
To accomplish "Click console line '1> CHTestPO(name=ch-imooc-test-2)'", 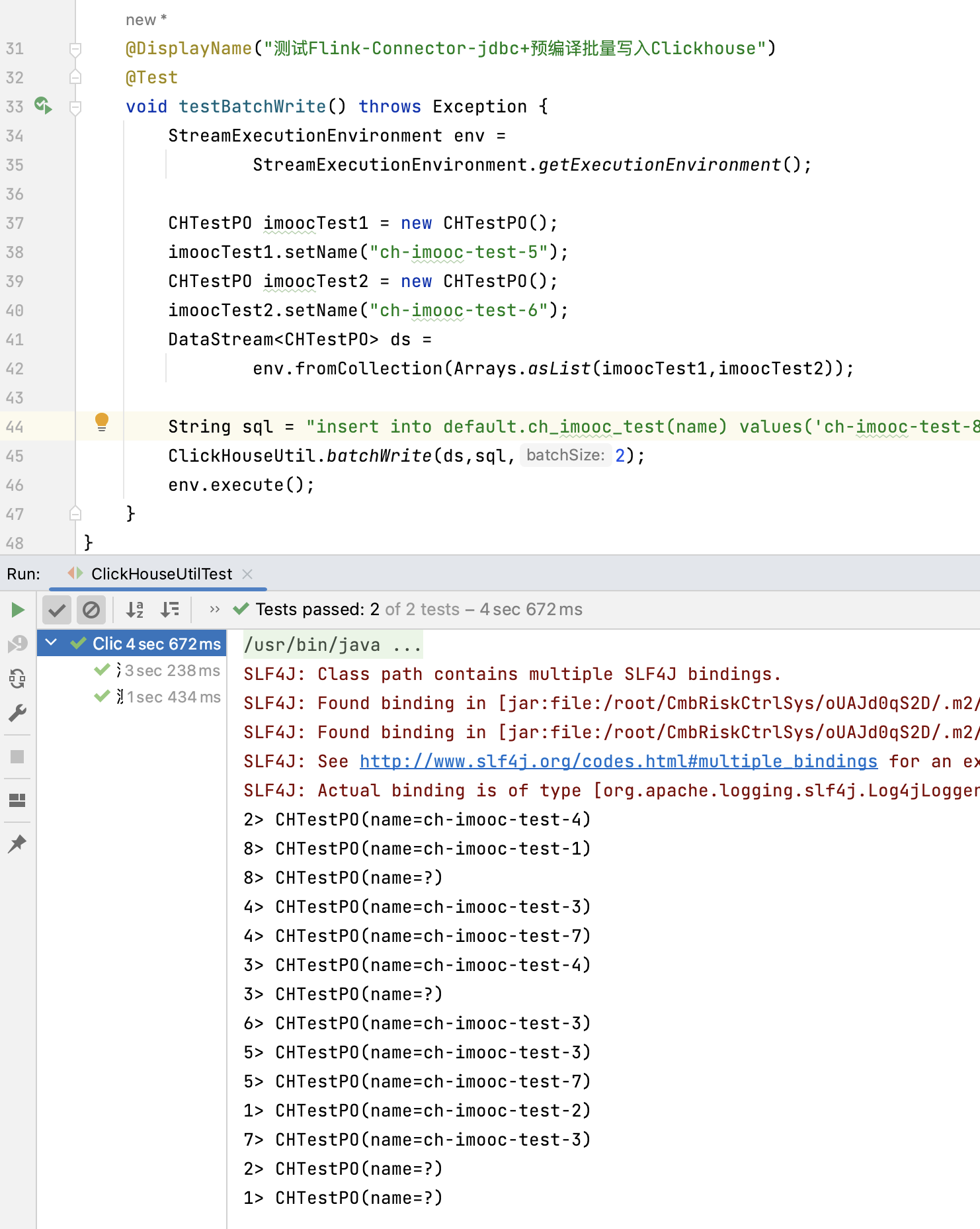I will tap(417, 1111).
